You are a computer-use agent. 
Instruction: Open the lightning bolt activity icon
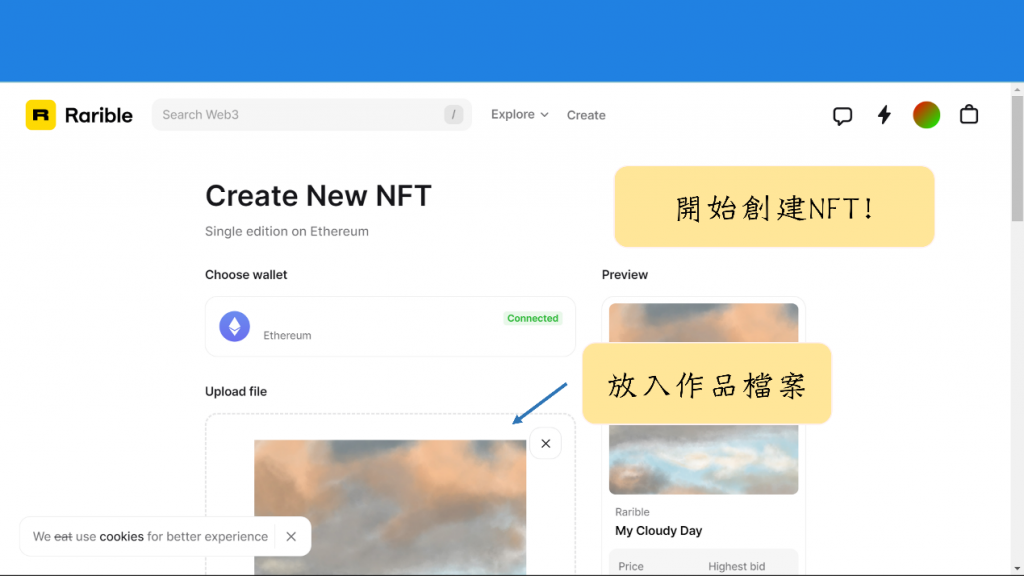pyautogui.click(x=884, y=115)
